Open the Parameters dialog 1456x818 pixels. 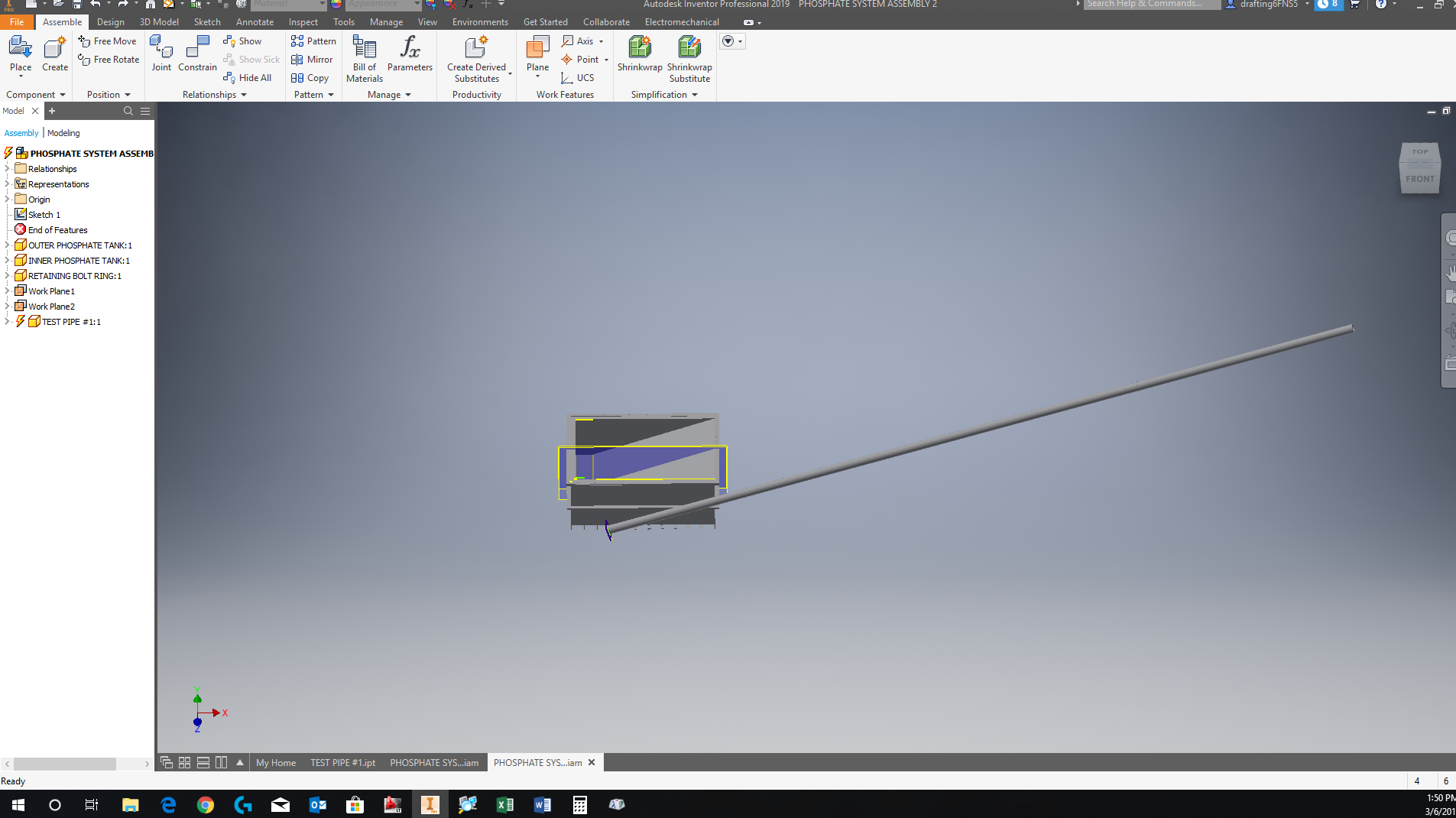click(x=410, y=54)
